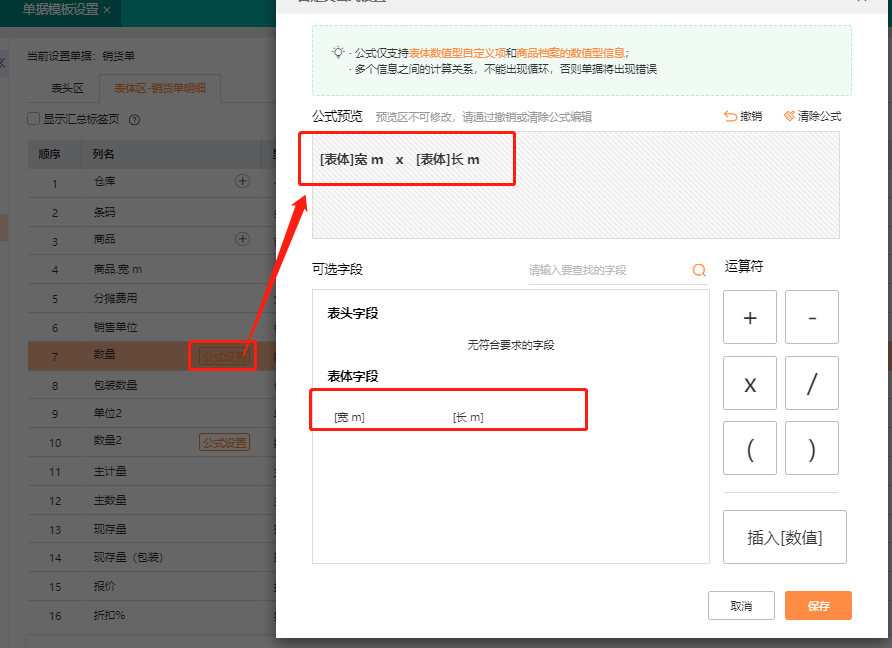This screenshot has width=892, height=648.
Task: Click the 清除公式 clear formula icon
Action: [x=789, y=116]
